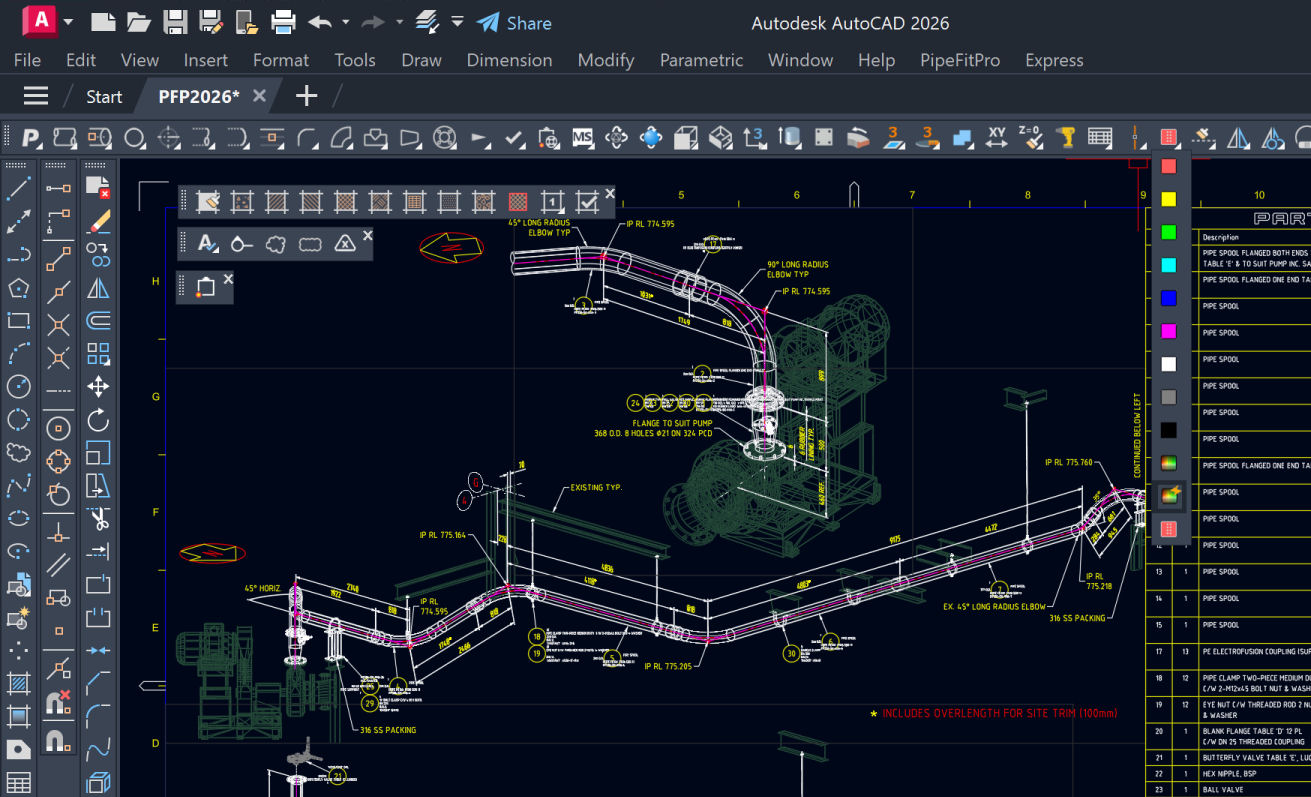
Task: Click the Plot printer icon
Action: pyautogui.click(x=284, y=22)
